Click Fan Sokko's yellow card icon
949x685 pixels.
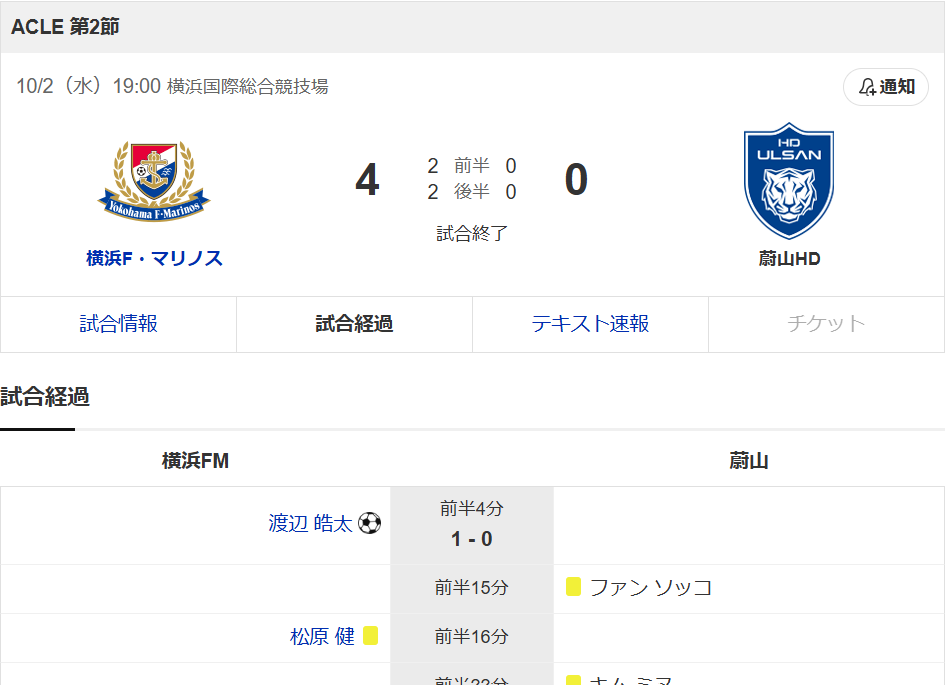click(573, 587)
